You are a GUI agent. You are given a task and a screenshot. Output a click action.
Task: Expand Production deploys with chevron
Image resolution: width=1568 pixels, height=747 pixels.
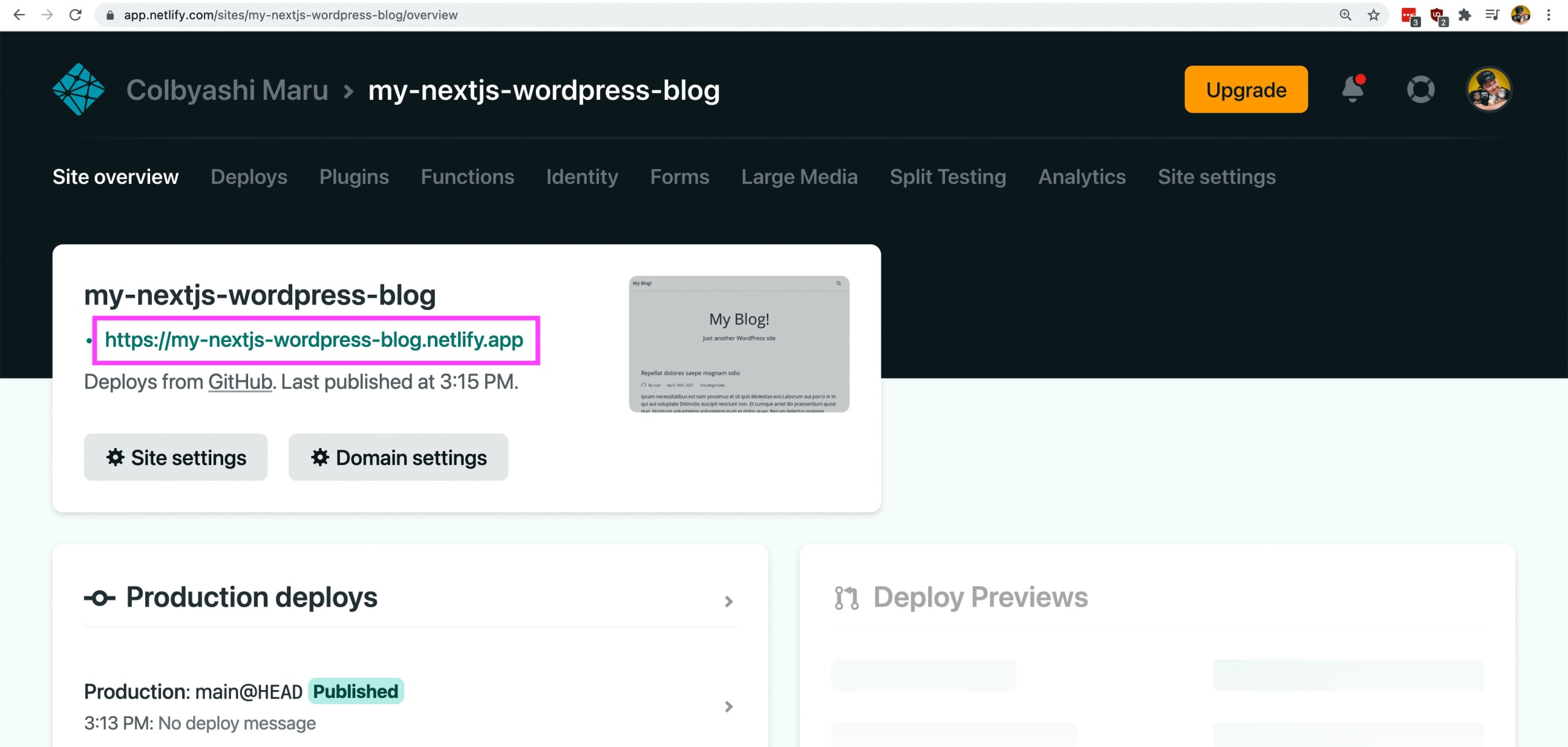click(728, 601)
